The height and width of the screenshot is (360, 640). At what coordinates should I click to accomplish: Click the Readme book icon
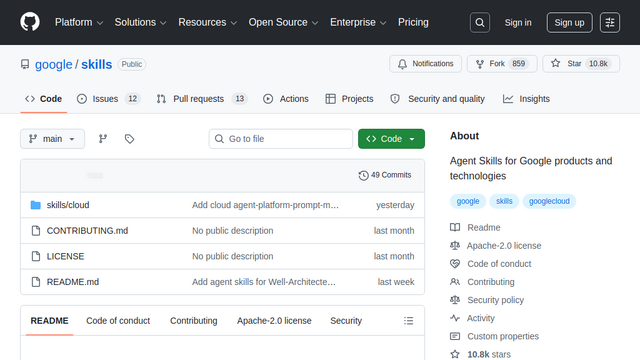(x=455, y=227)
